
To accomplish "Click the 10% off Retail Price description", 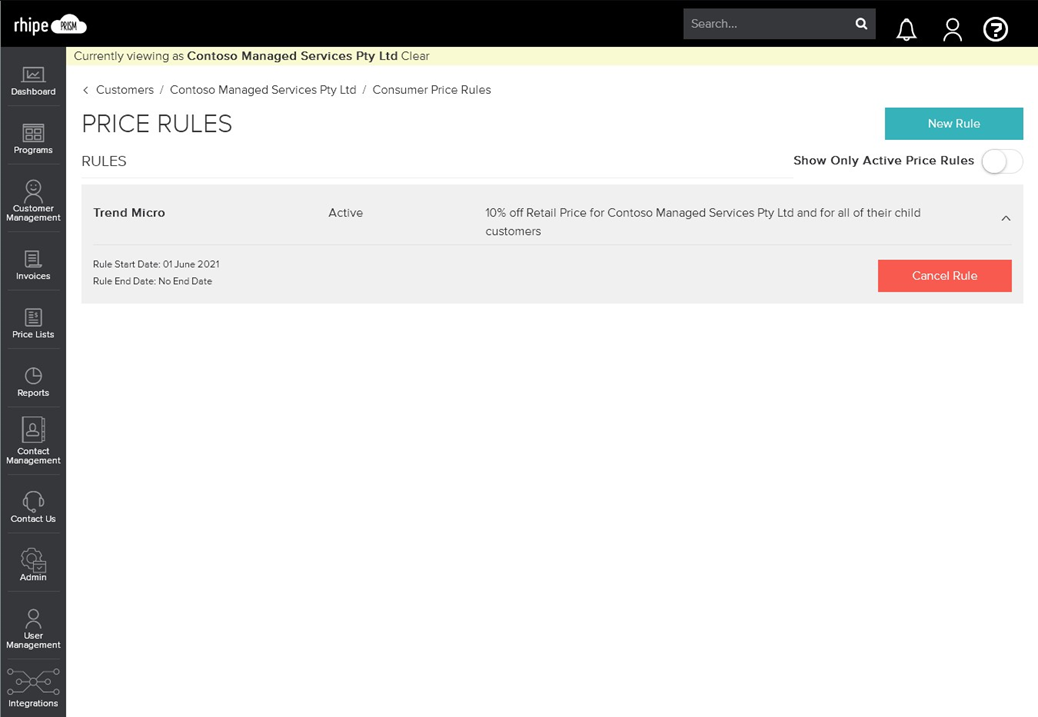I will (x=703, y=222).
